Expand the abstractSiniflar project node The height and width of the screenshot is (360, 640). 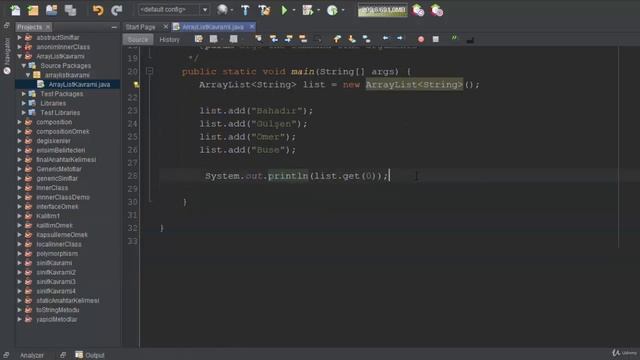(19, 38)
